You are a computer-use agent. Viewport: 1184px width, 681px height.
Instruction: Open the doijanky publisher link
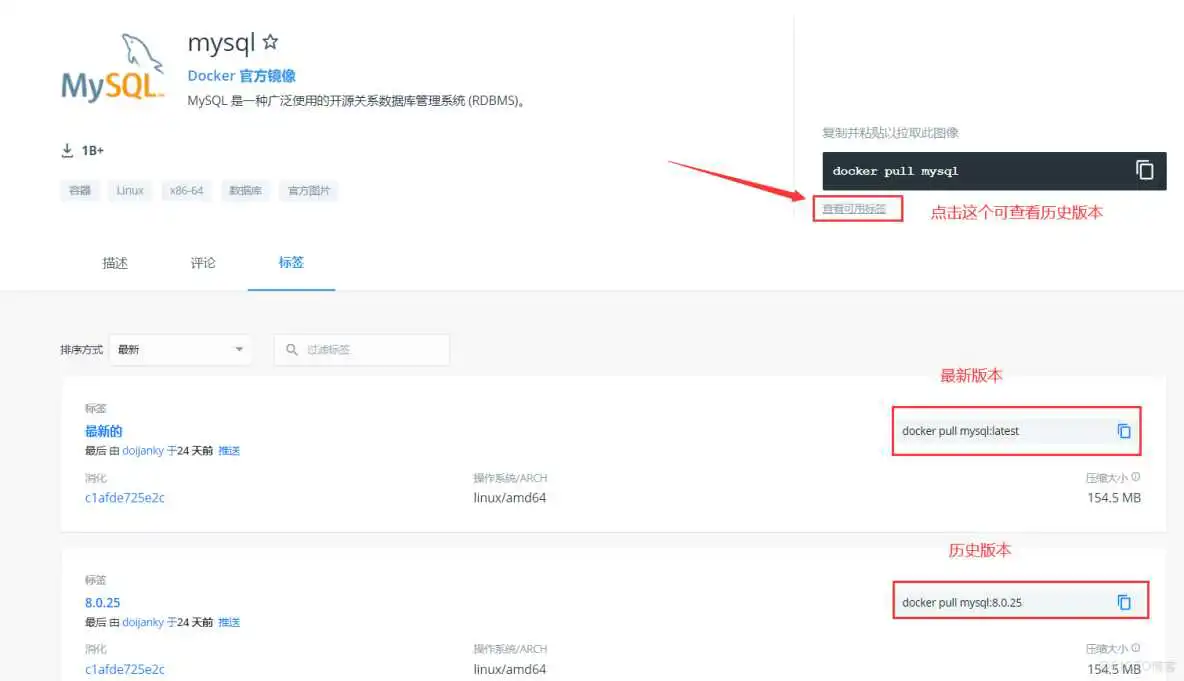click(x=144, y=450)
